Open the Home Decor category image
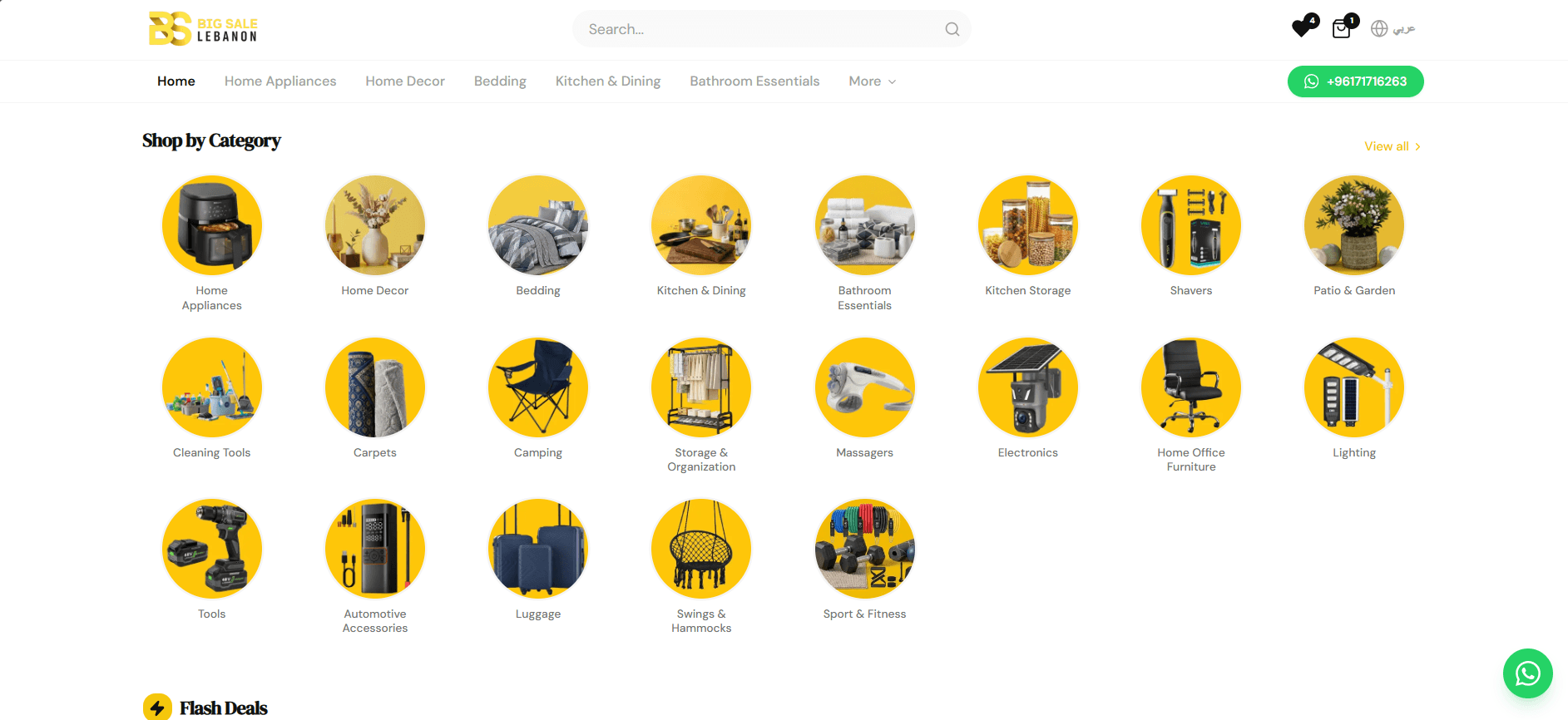Image resolution: width=1568 pixels, height=720 pixels. 375,225
